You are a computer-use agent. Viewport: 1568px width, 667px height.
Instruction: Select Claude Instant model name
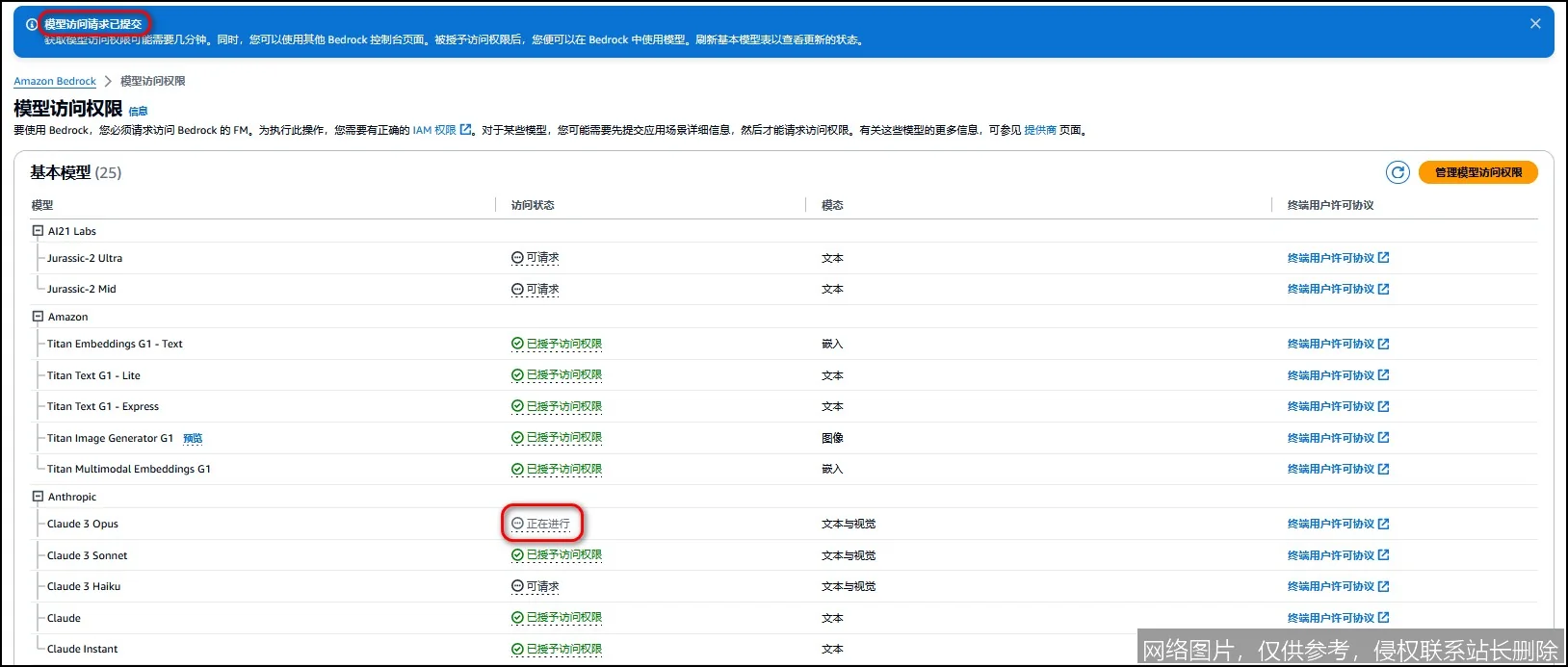coord(83,649)
